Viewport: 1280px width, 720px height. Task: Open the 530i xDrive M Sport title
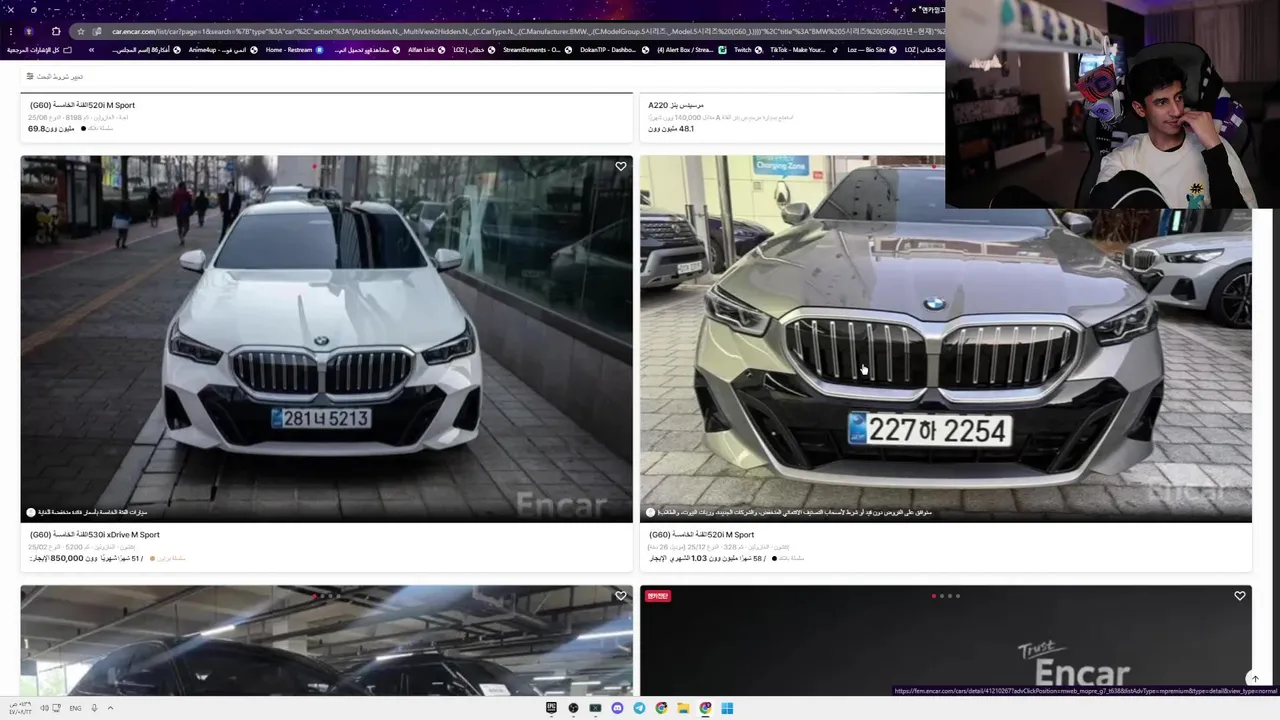point(95,535)
